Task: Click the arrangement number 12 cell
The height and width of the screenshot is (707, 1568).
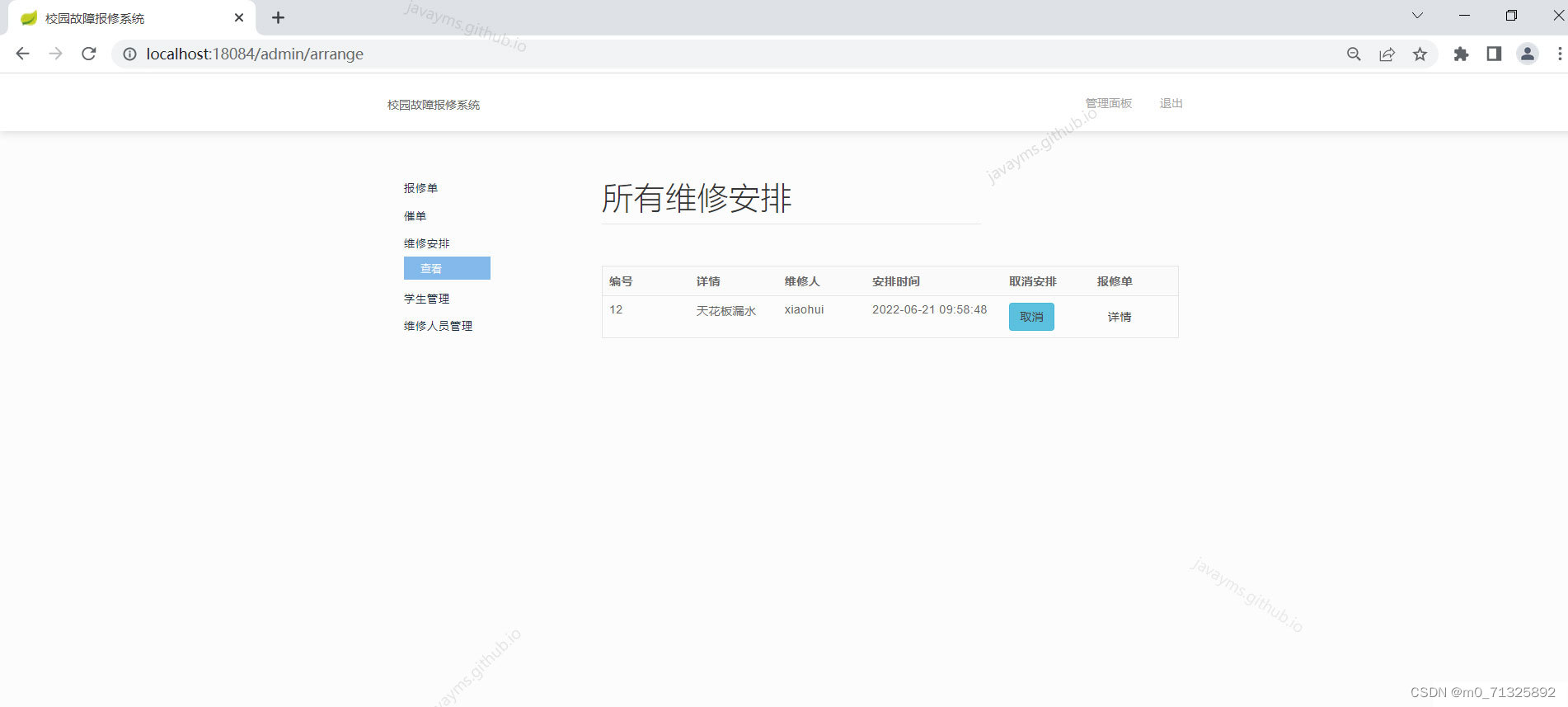Action: tap(616, 309)
